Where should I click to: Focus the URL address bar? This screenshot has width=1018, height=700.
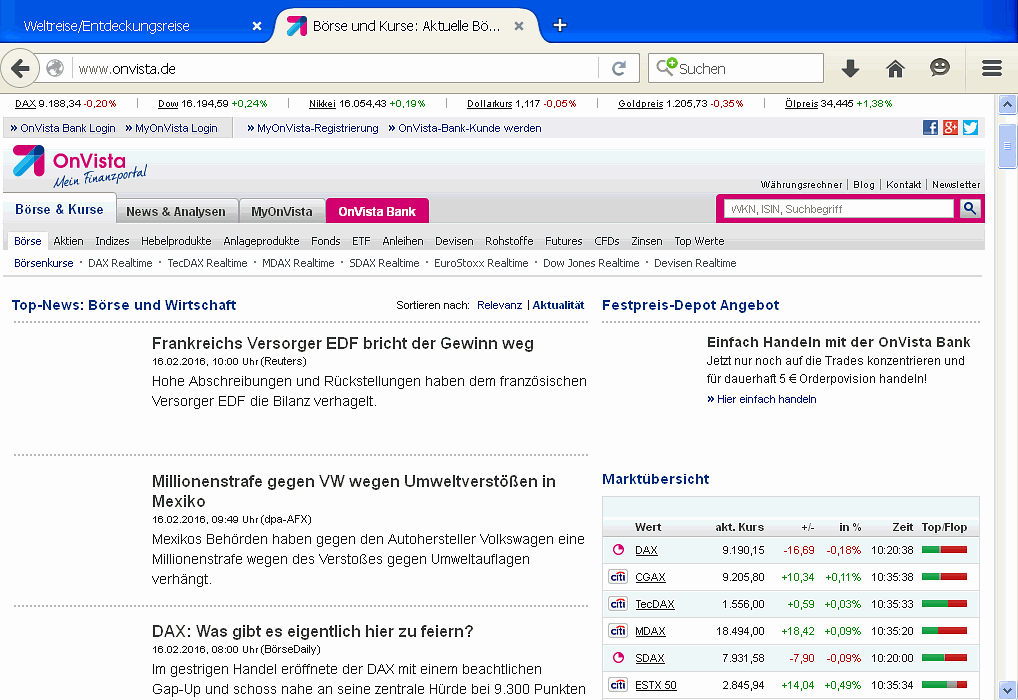tap(334, 68)
